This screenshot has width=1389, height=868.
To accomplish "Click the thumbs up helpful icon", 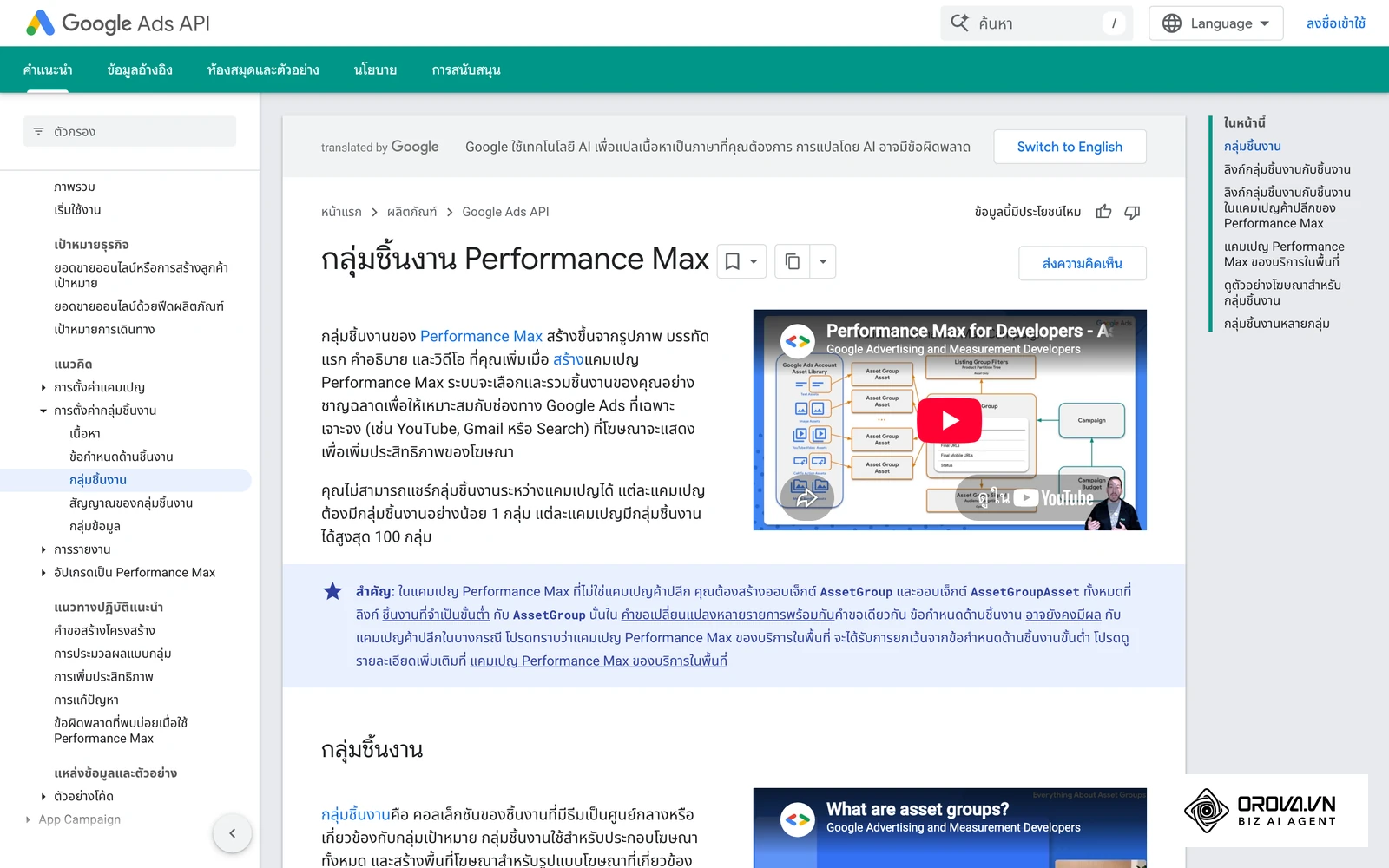I will point(1103,212).
